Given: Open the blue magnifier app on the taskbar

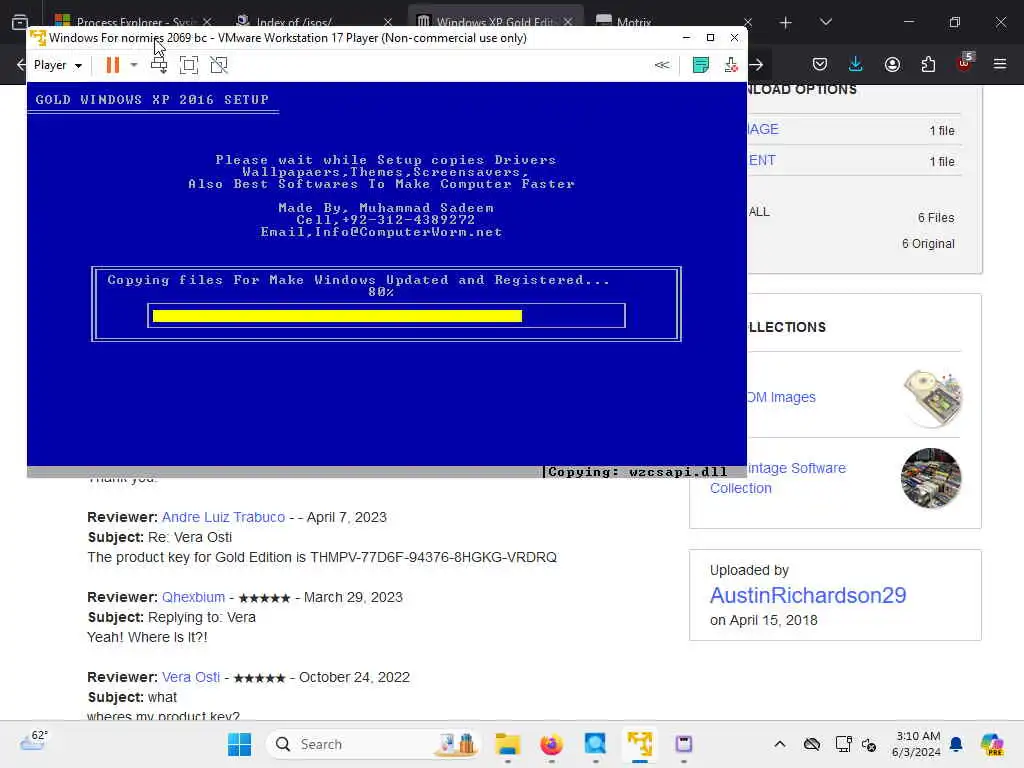Looking at the screenshot, I should pyautogui.click(x=596, y=744).
